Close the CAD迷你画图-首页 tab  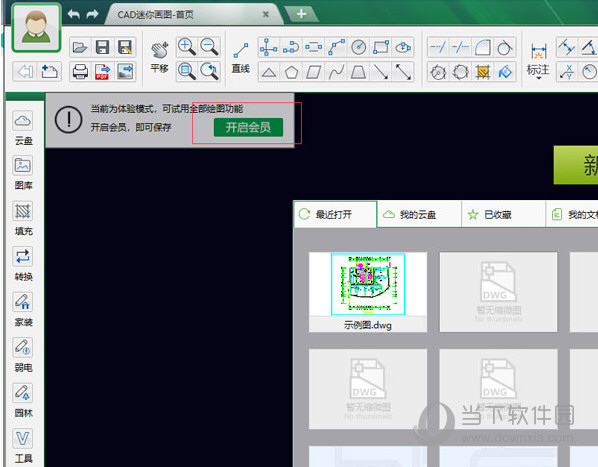(x=266, y=14)
